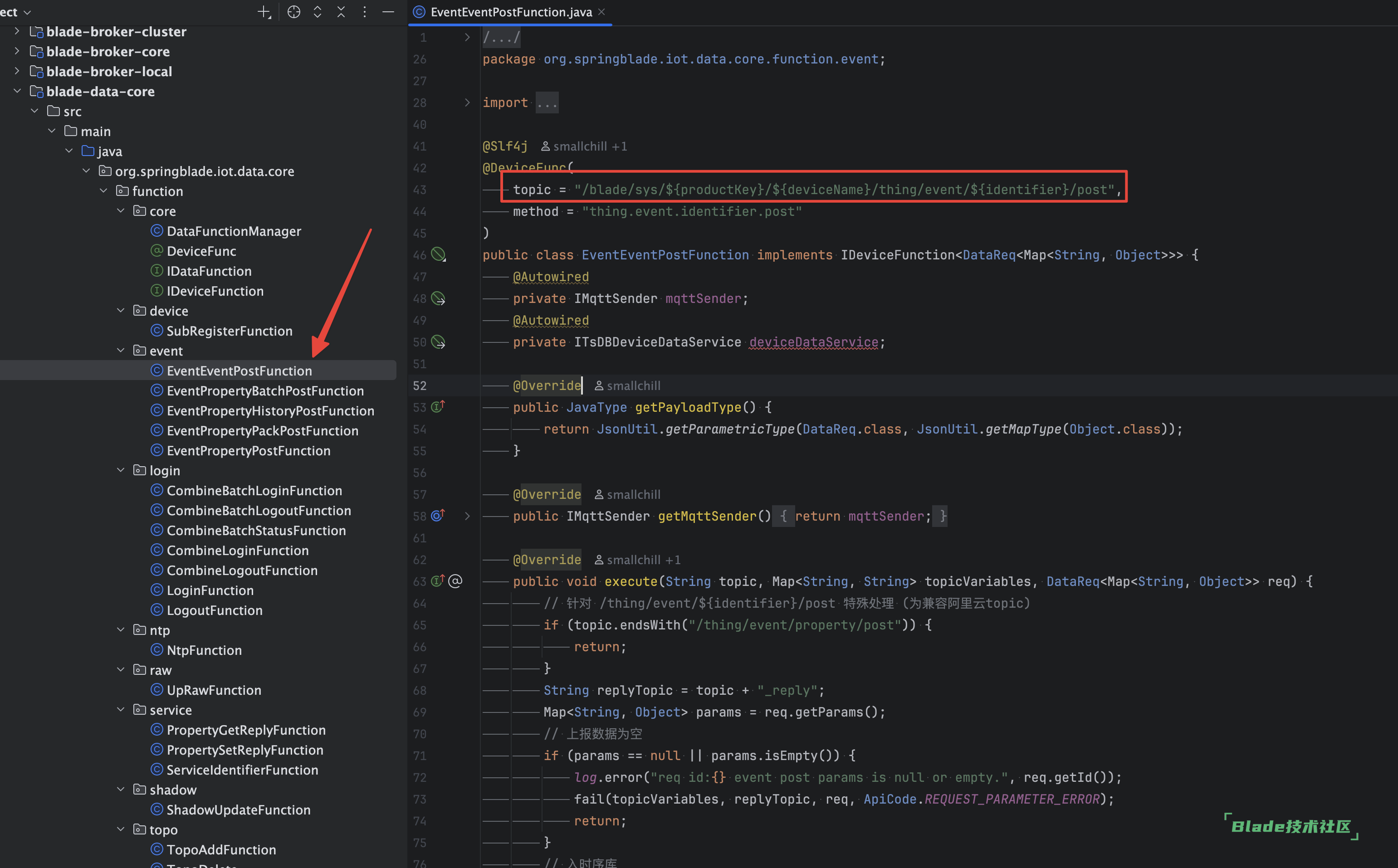Hide the project panel with minimize icon
Viewport: 1398px width, 868px height.
click(388, 12)
